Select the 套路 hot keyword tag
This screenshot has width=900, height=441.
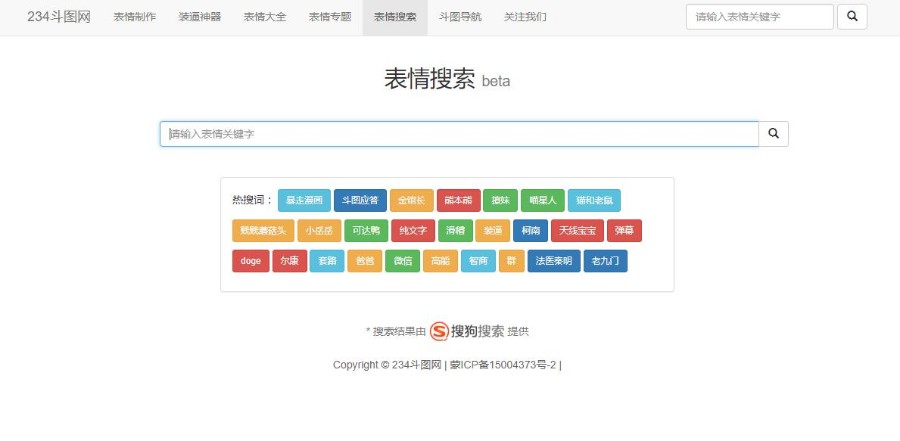(327, 261)
